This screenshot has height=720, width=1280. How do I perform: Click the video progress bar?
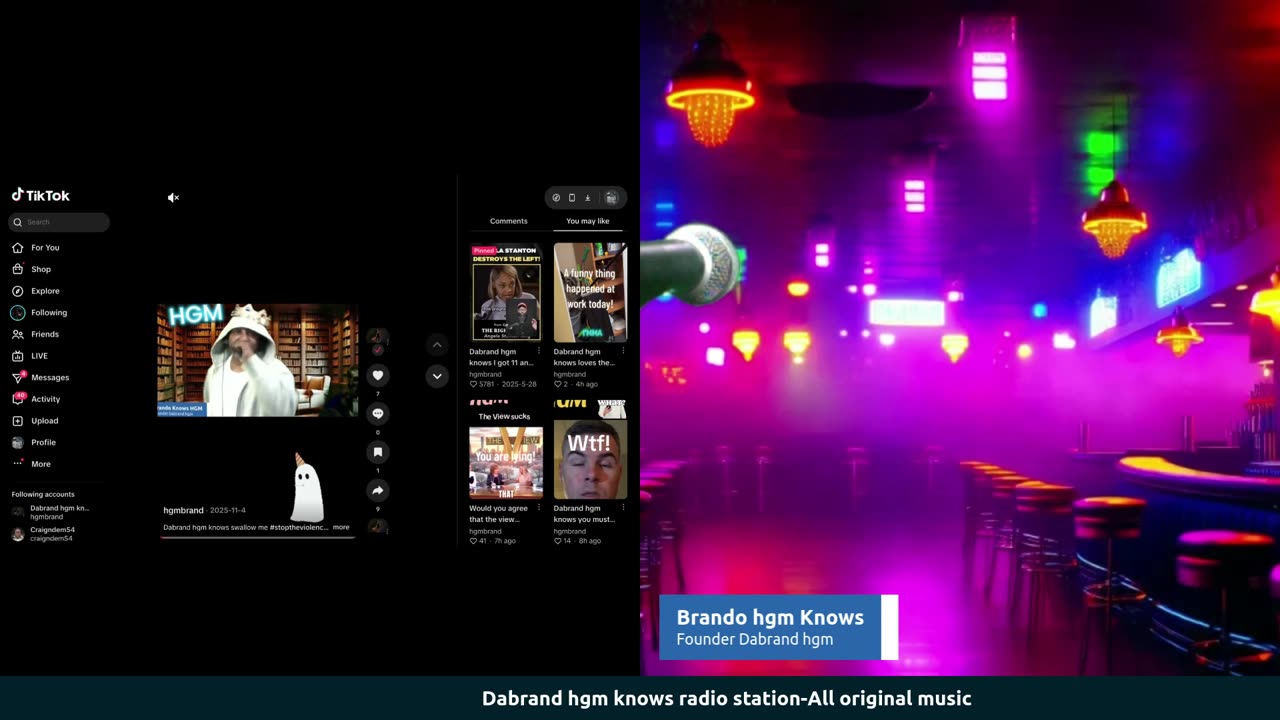(x=258, y=537)
